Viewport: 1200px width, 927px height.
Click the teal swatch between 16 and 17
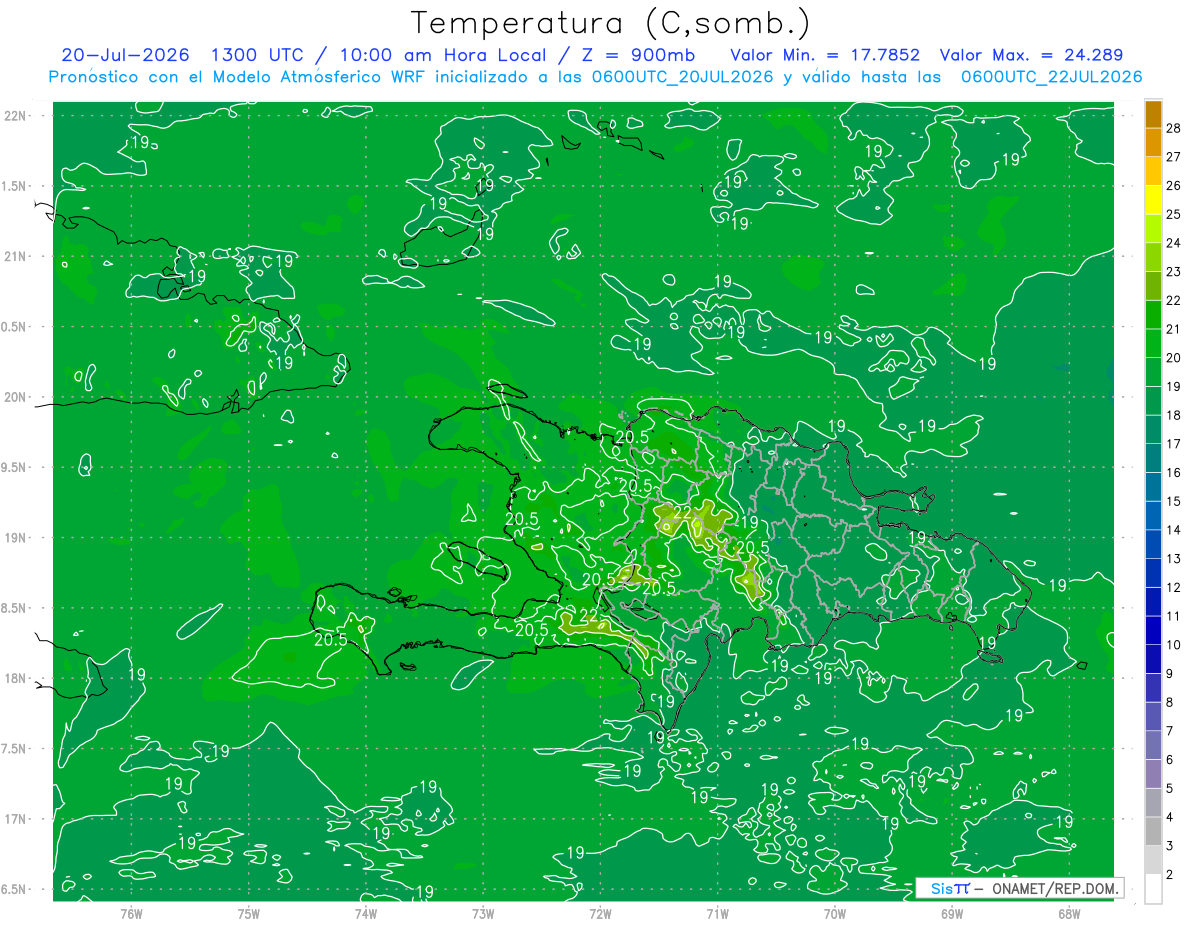[1153, 458]
